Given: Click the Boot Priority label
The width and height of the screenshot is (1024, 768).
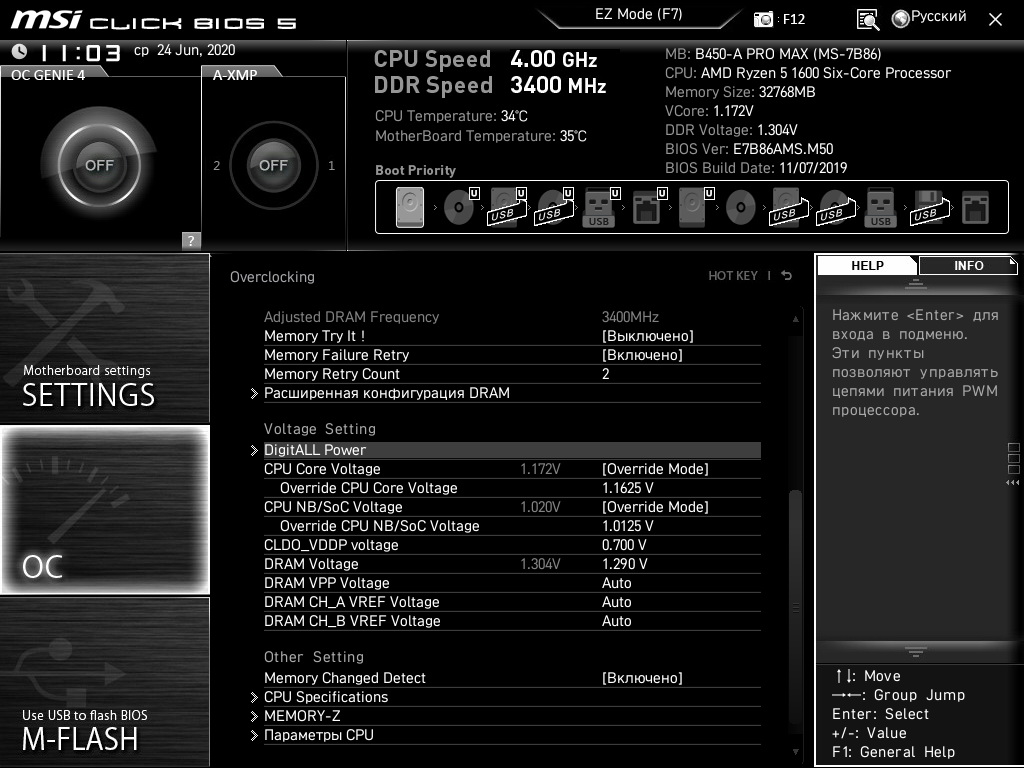Looking at the screenshot, I should coord(415,170).
